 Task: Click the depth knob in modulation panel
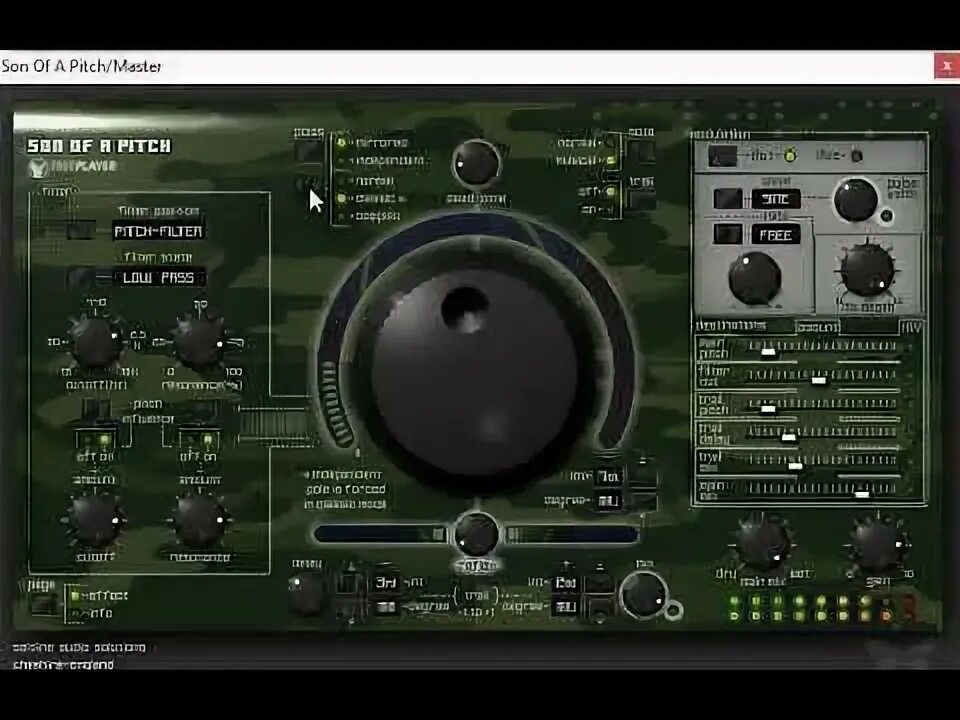[866, 270]
